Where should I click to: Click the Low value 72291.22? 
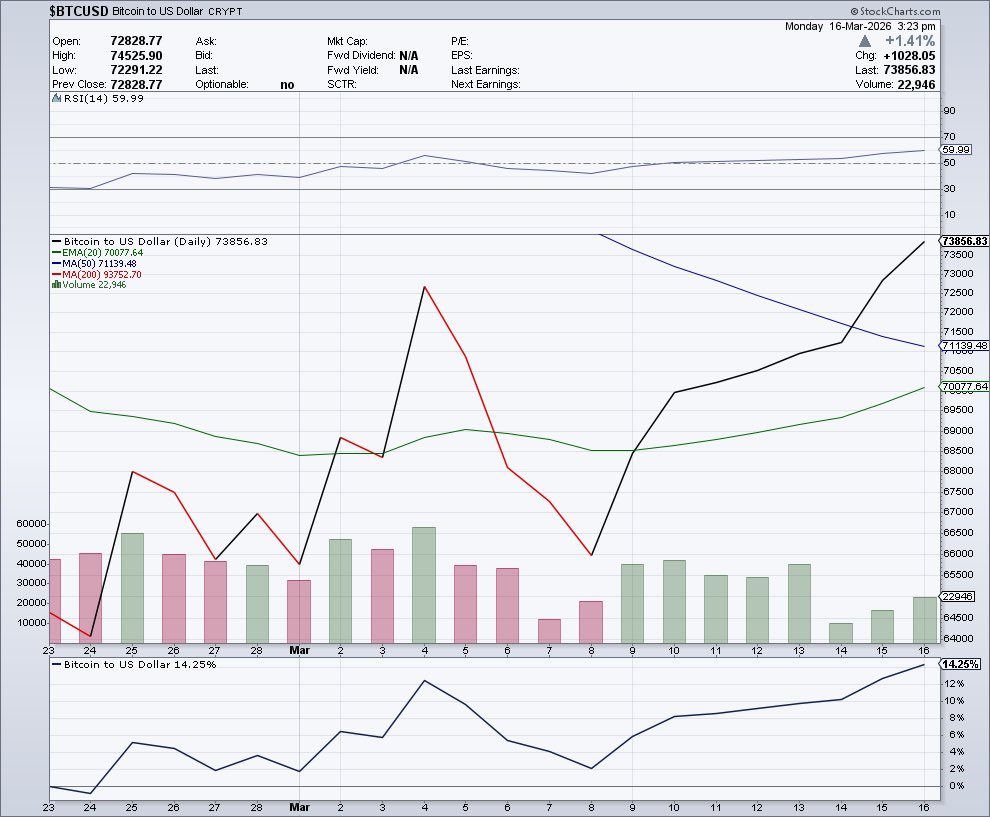136,70
